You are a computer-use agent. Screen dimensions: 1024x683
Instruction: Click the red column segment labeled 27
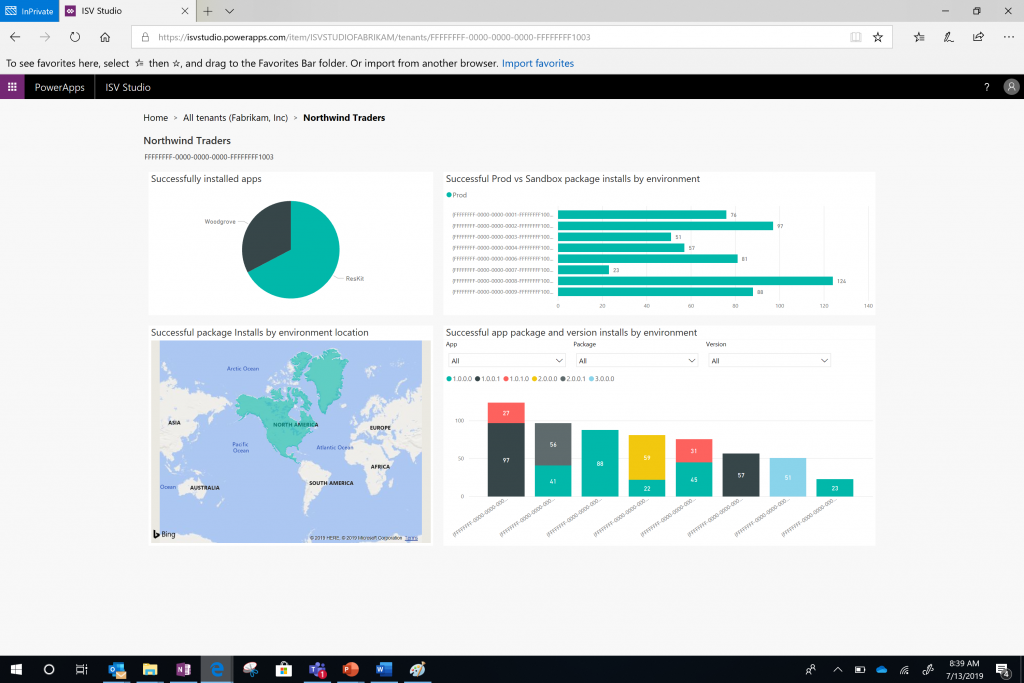pos(506,413)
